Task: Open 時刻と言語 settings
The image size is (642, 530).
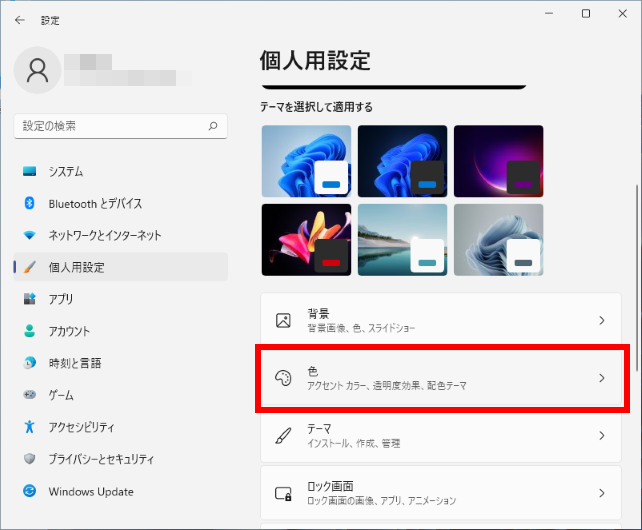Action: coord(120,363)
